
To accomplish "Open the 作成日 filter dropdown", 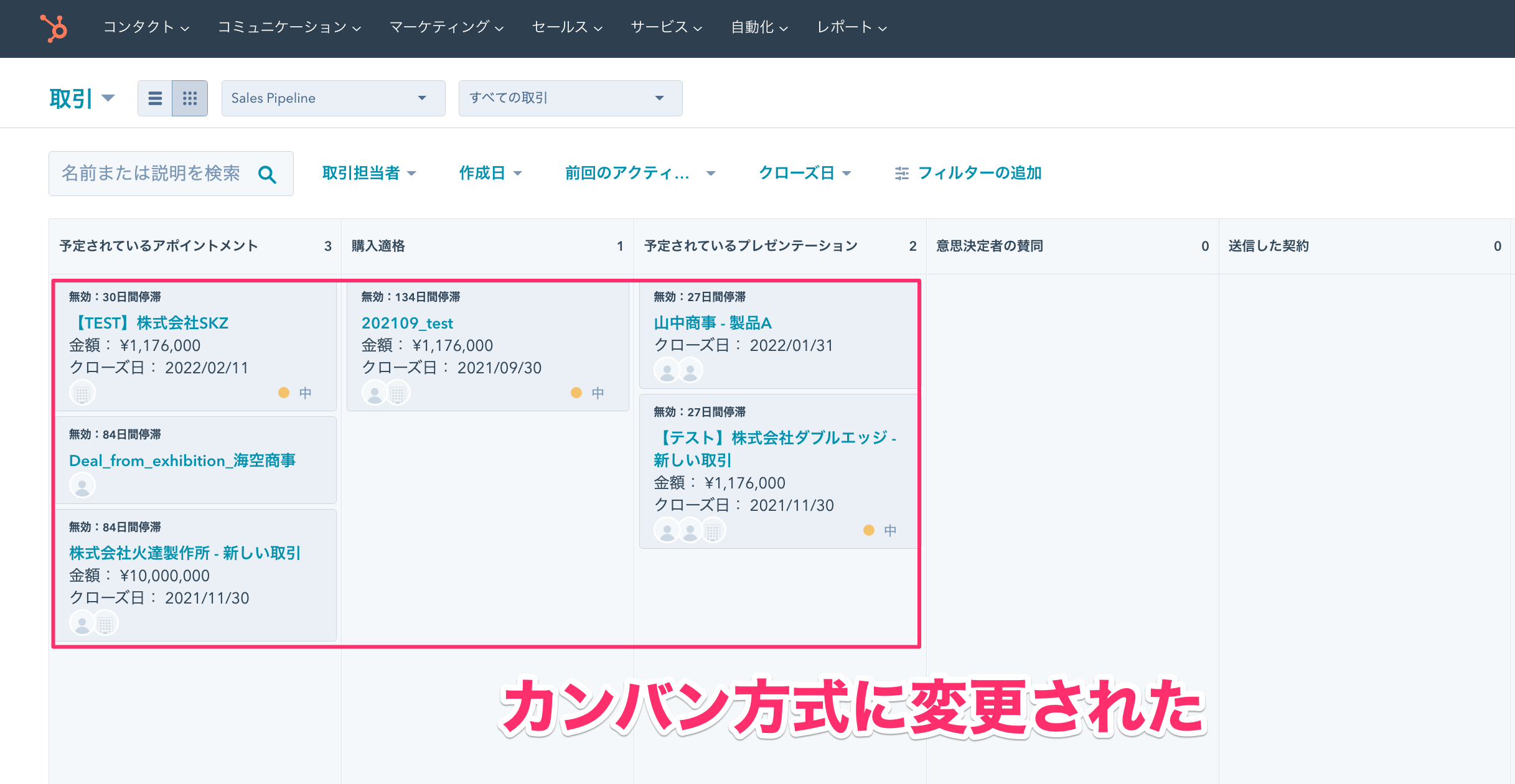I will point(490,173).
